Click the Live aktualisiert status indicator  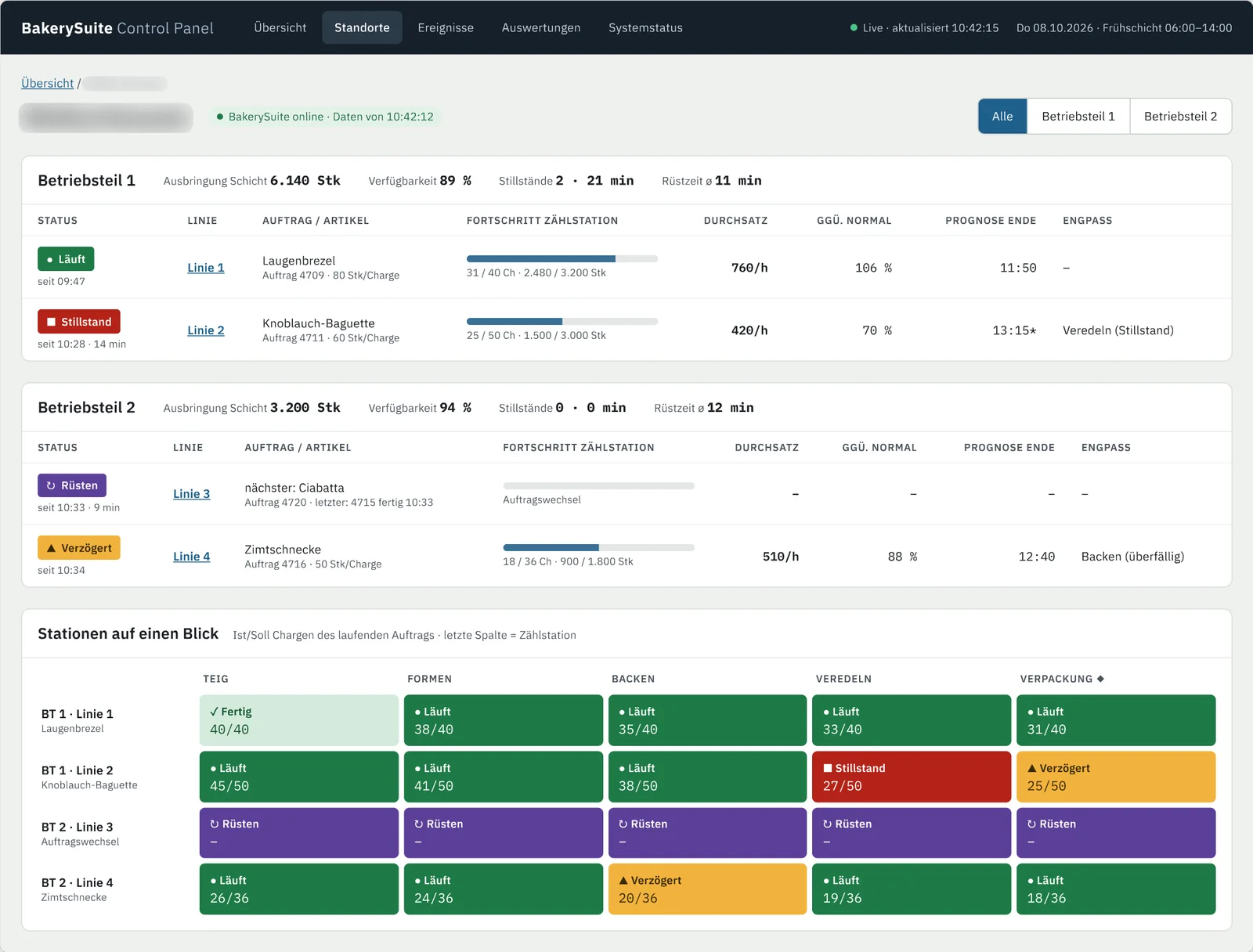(x=924, y=27)
